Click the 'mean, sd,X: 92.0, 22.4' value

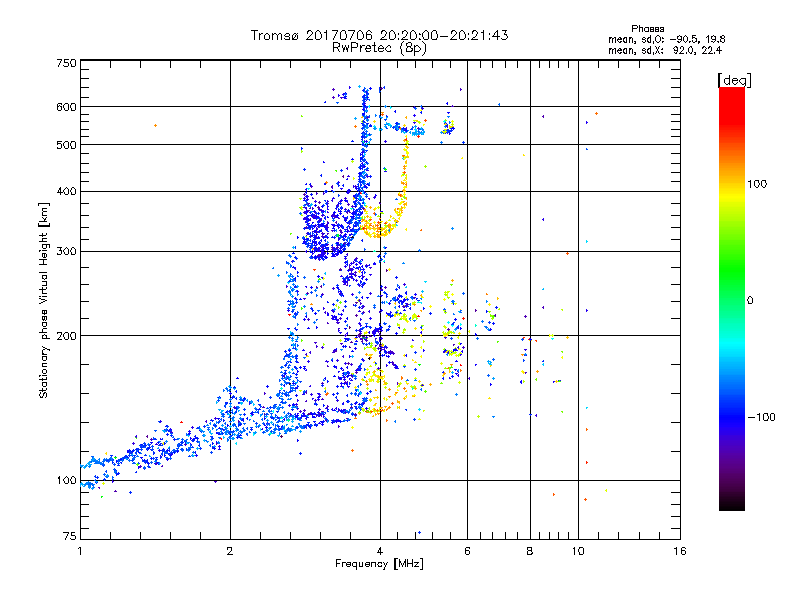(665, 51)
